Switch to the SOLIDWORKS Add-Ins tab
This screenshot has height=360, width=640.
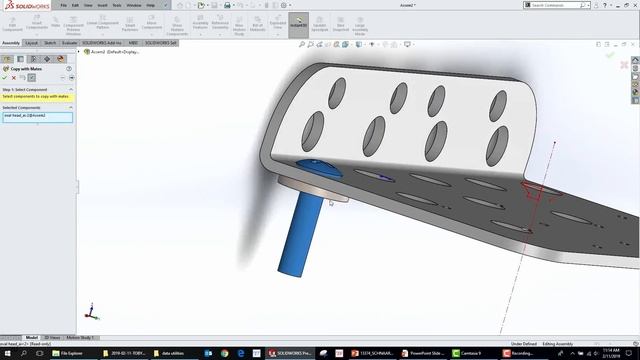[x=102, y=43]
